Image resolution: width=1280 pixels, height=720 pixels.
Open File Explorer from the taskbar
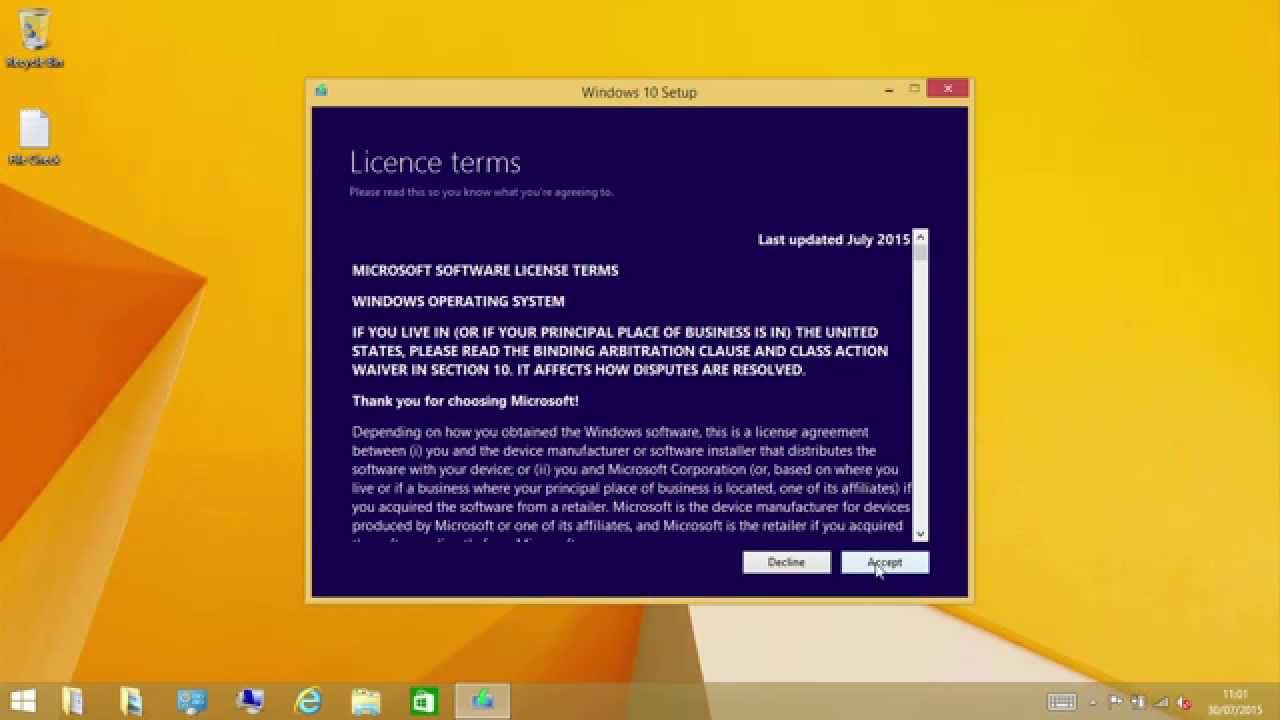(366, 701)
